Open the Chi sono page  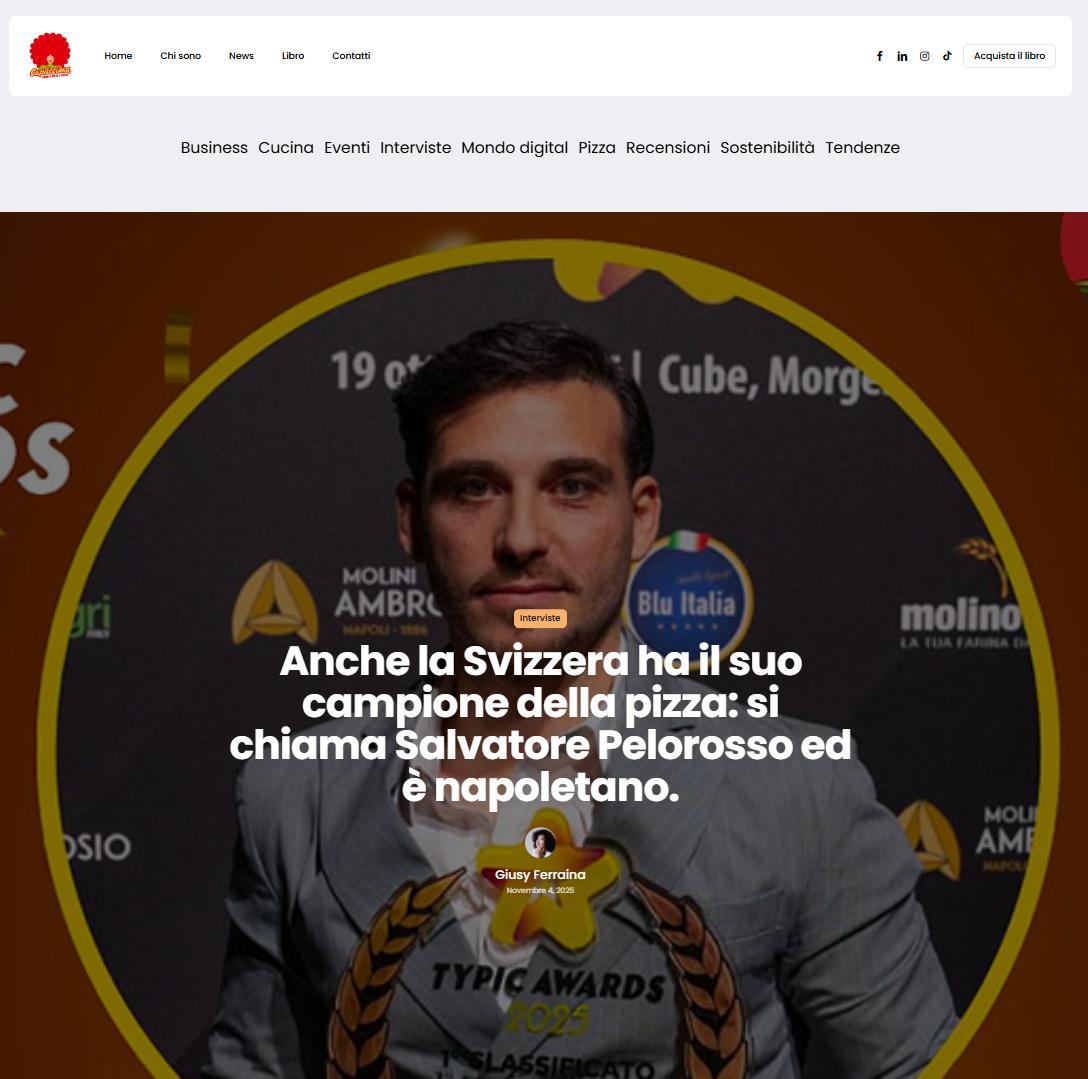pyautogui.click(x=180, y=56)
